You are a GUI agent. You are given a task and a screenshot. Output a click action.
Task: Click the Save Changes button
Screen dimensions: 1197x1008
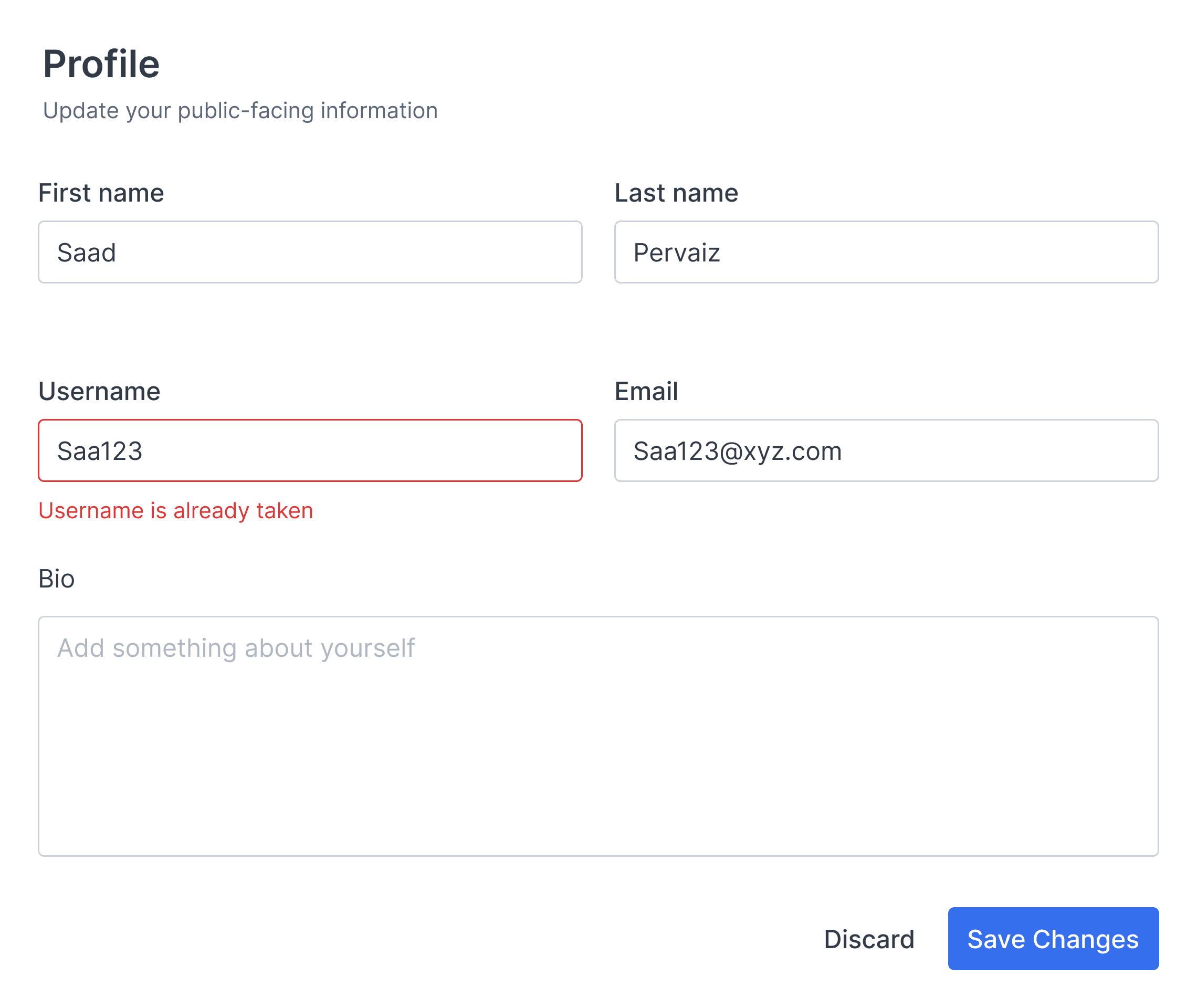point(1054,939)
